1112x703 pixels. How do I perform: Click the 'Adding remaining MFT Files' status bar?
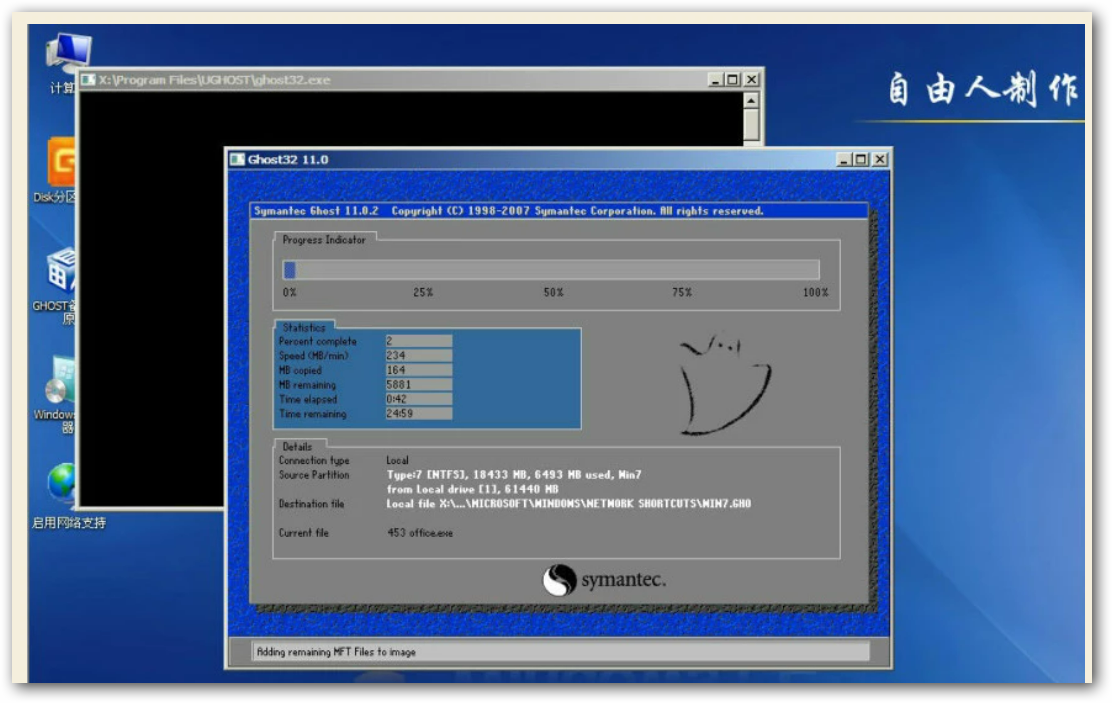560,652
